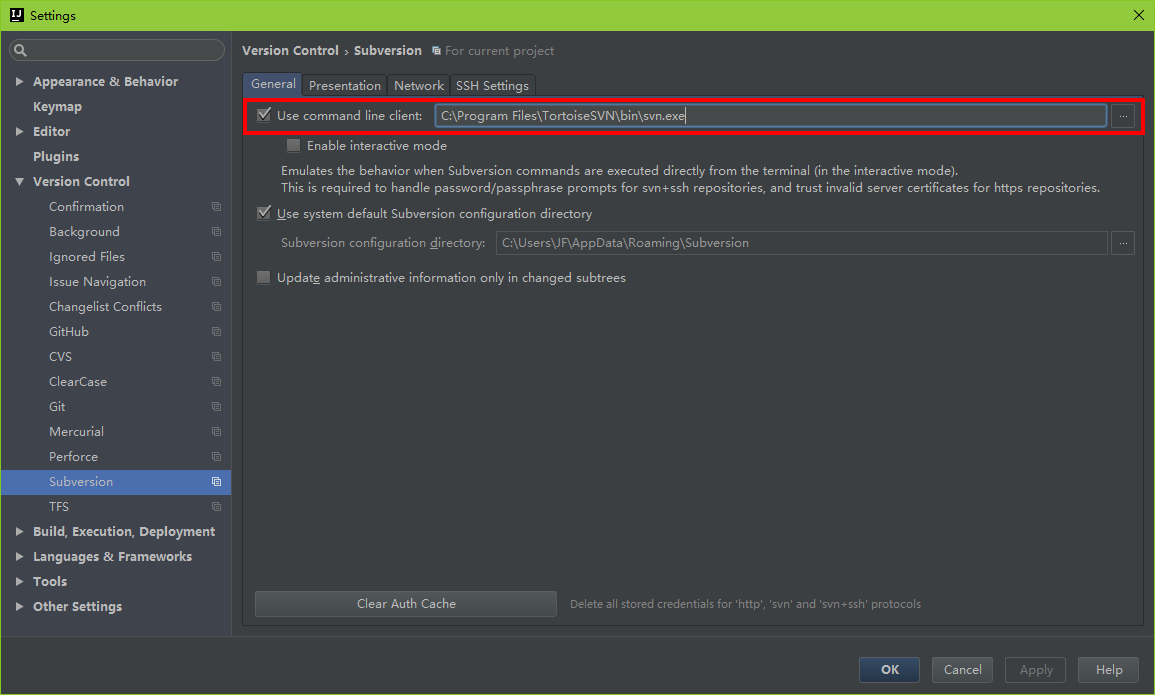Screen dimensions: 1155x695
Task: Open the SSH Settings tab
Action: 492,85
